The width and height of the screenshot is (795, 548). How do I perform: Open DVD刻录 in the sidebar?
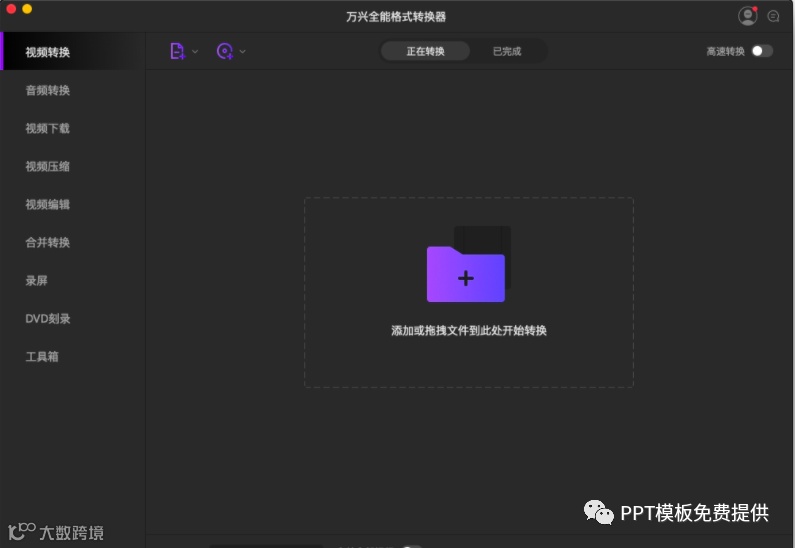pyautogui.click(x=48, y=318)
